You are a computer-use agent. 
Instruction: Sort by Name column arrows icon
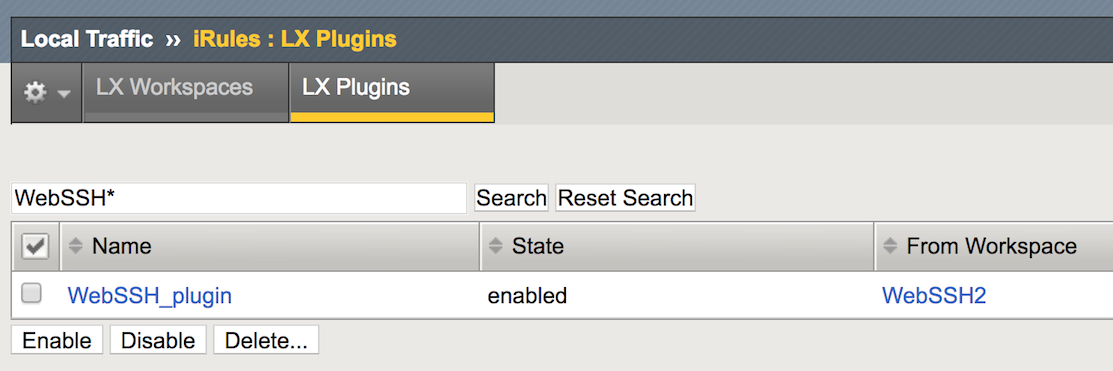pos(76,247)
